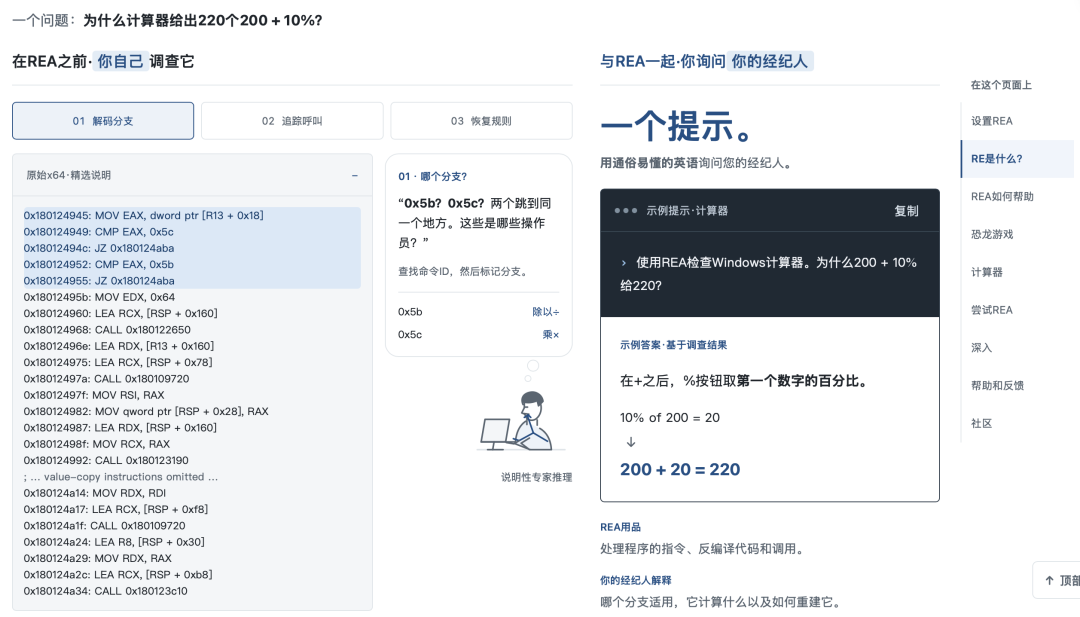Click the thinking person illustration
Viewport: 1080px width, 617px height.
(520, 421)
